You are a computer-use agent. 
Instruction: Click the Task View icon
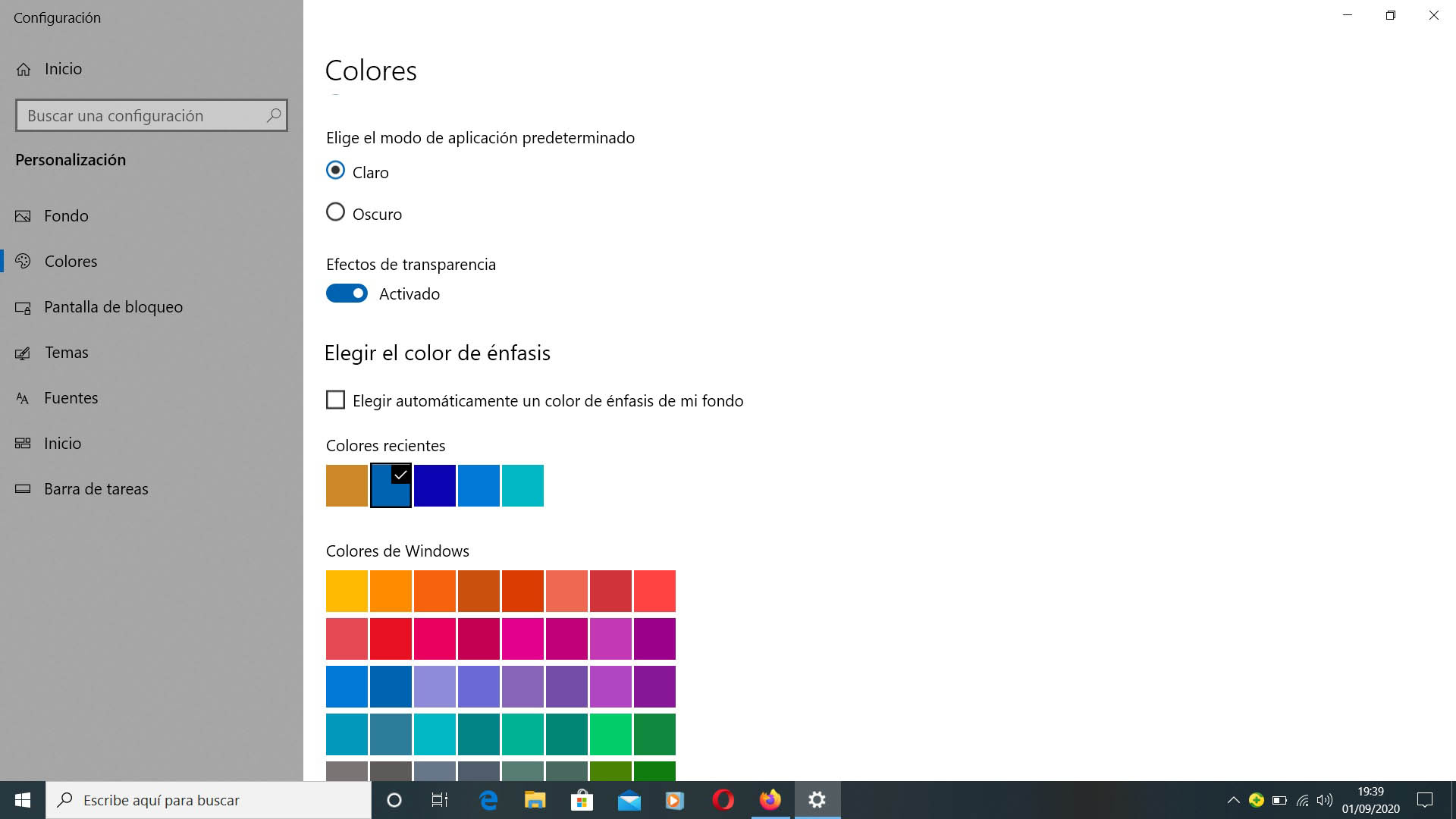click(439, 800)
